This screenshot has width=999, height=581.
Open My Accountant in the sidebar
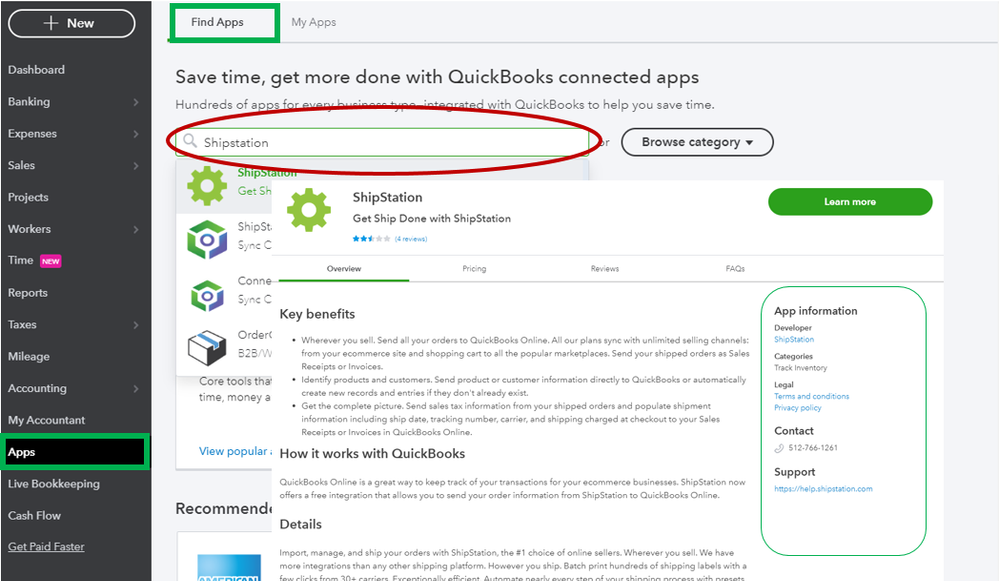click(x=47, y=420)
